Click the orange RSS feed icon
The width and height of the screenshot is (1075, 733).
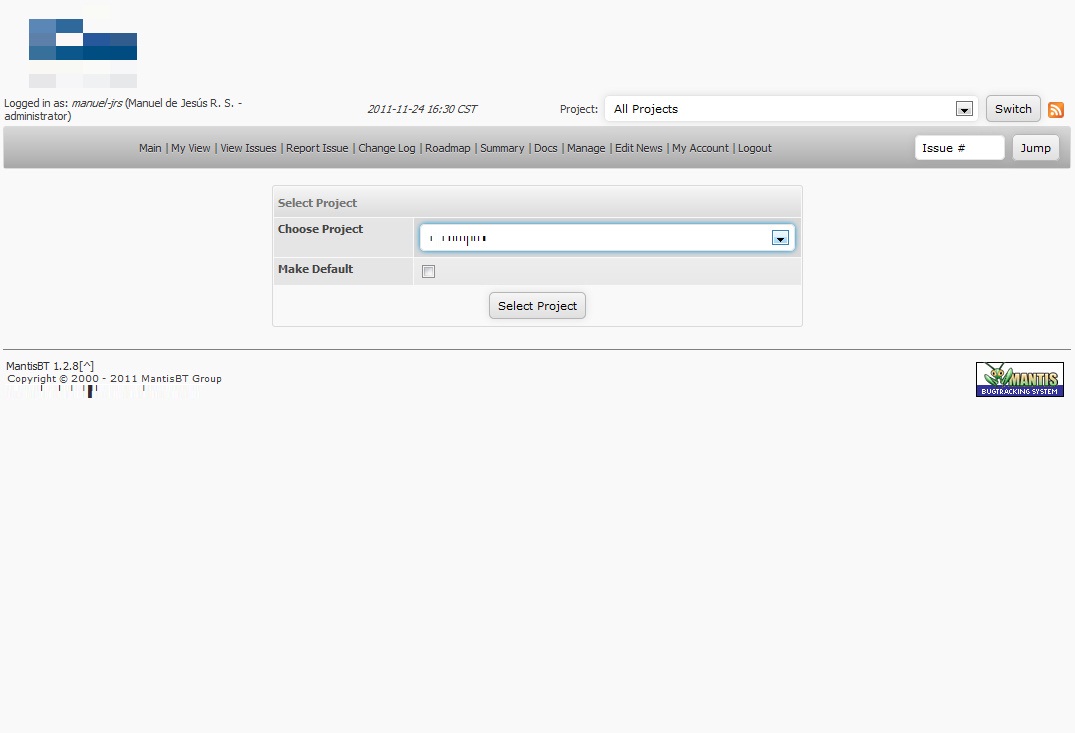coord(1055,110)
